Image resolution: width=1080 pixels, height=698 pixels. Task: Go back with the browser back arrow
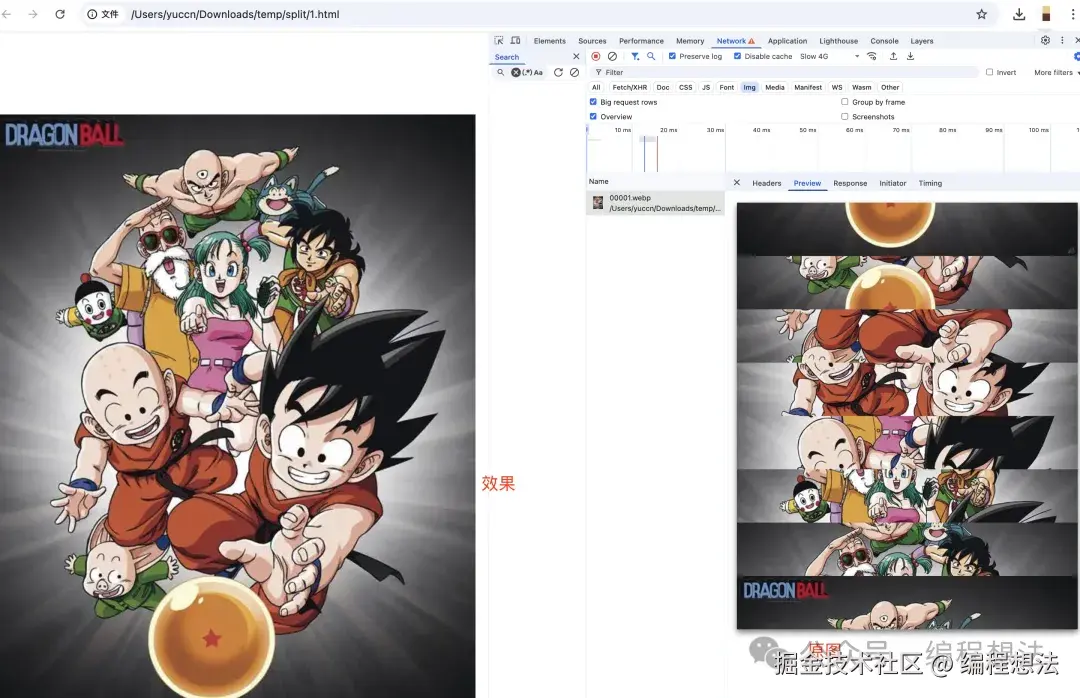click(x=7, y=14)
